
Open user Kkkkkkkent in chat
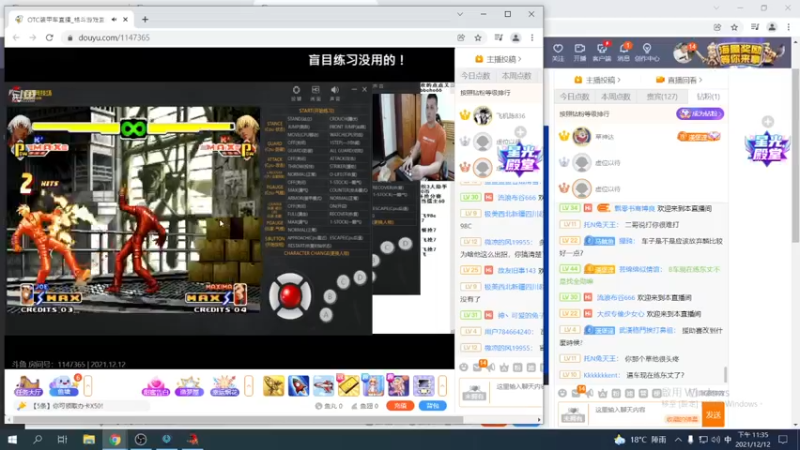pyautogui.click(x=602, y=375)
